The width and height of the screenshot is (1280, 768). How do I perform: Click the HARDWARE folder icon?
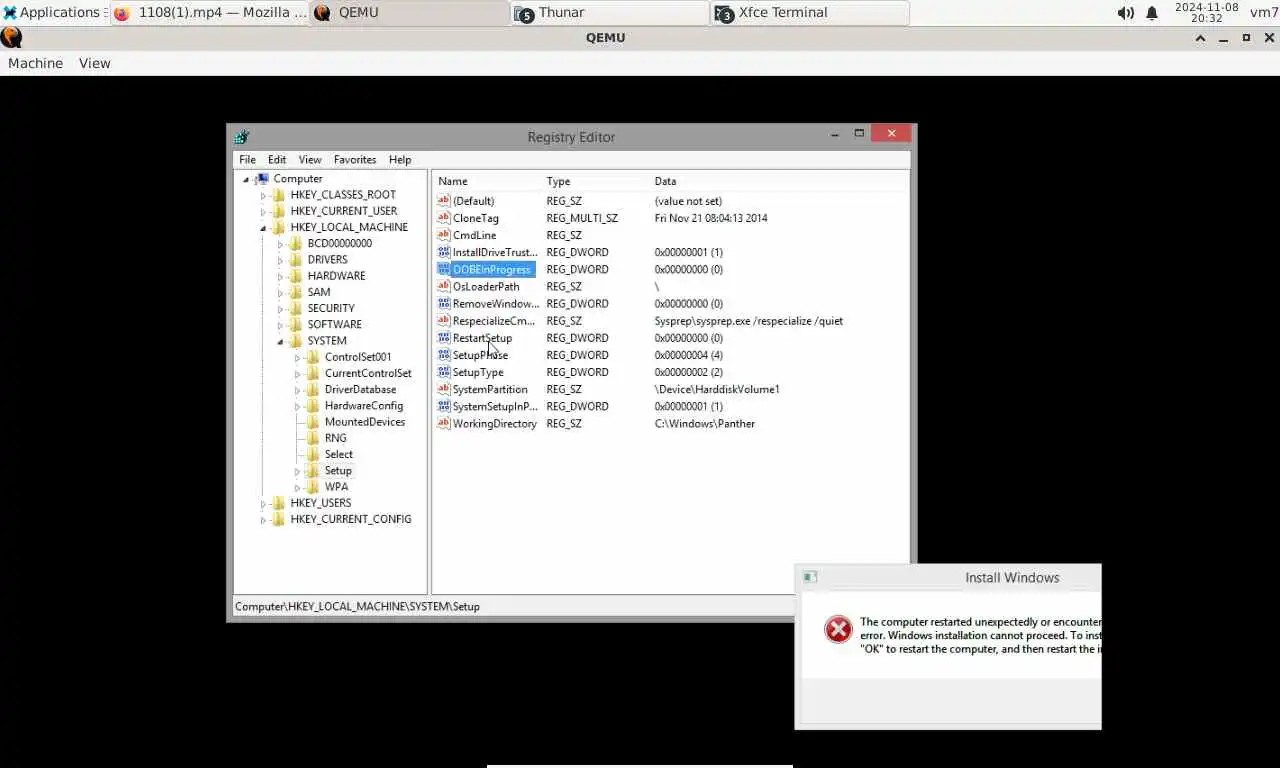click(296, 276)
